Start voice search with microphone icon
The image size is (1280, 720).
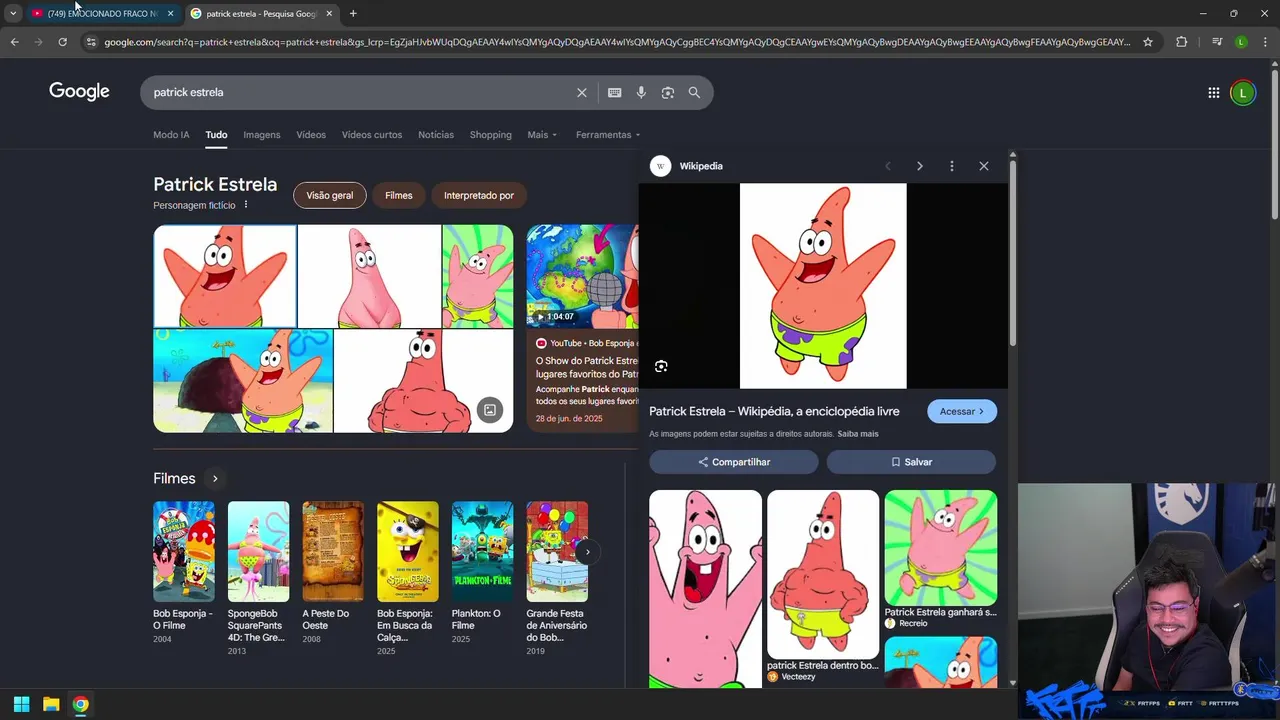click(x=641, y=92)
